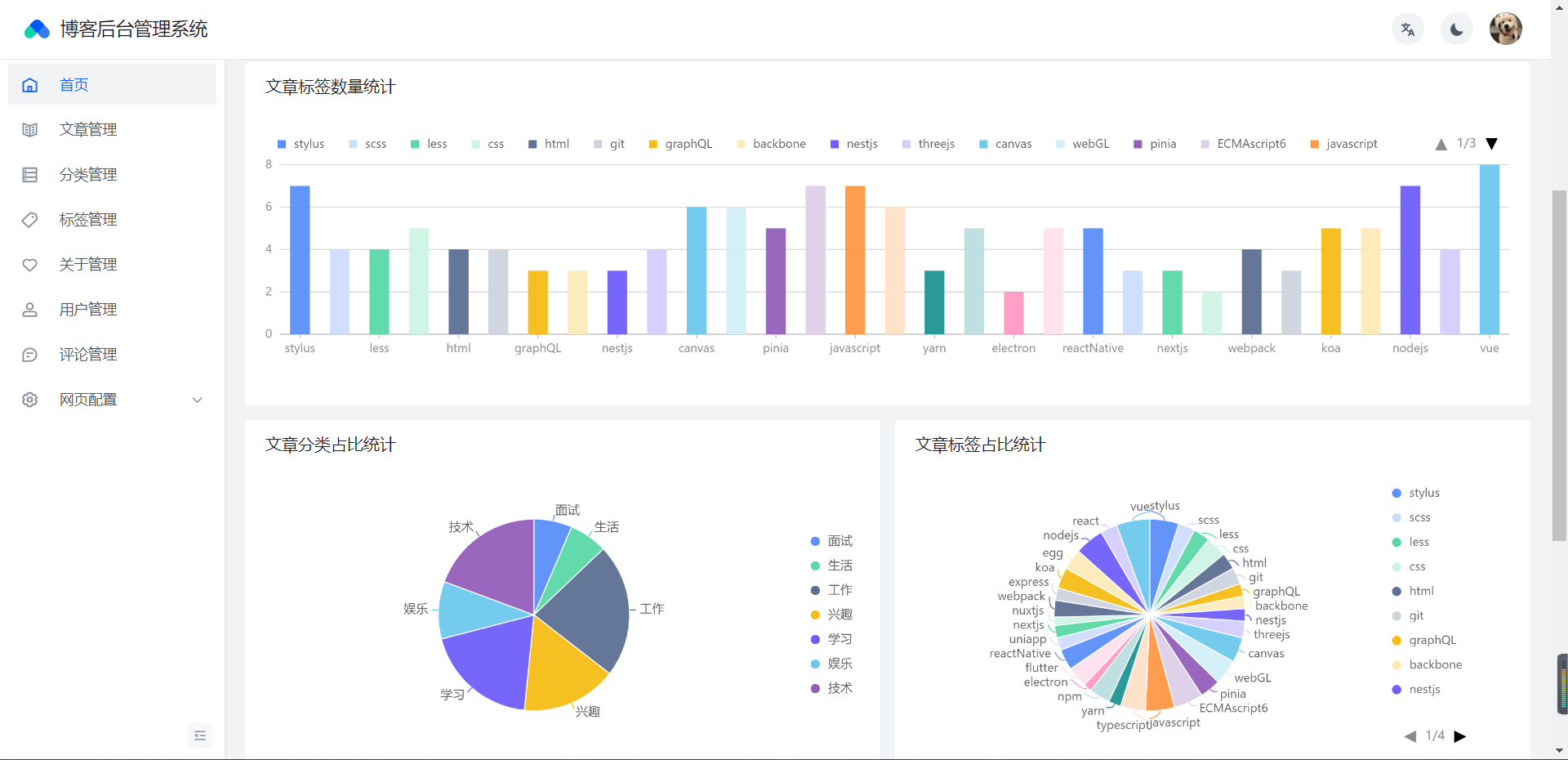
Task: Click the 用户管理 person icon
Action: (x=30, y=310)
